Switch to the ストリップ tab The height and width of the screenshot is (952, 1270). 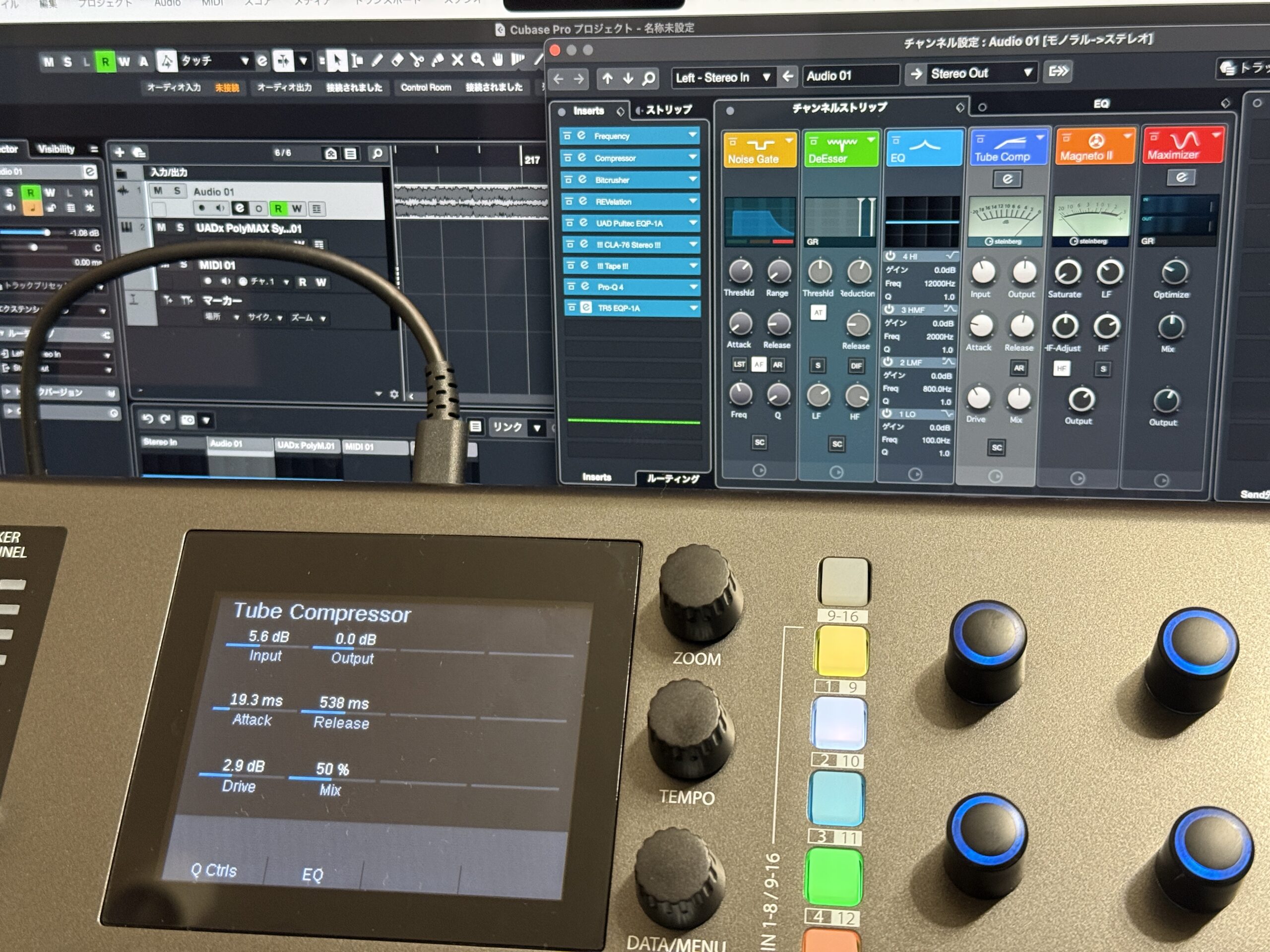tap(669, 110)
